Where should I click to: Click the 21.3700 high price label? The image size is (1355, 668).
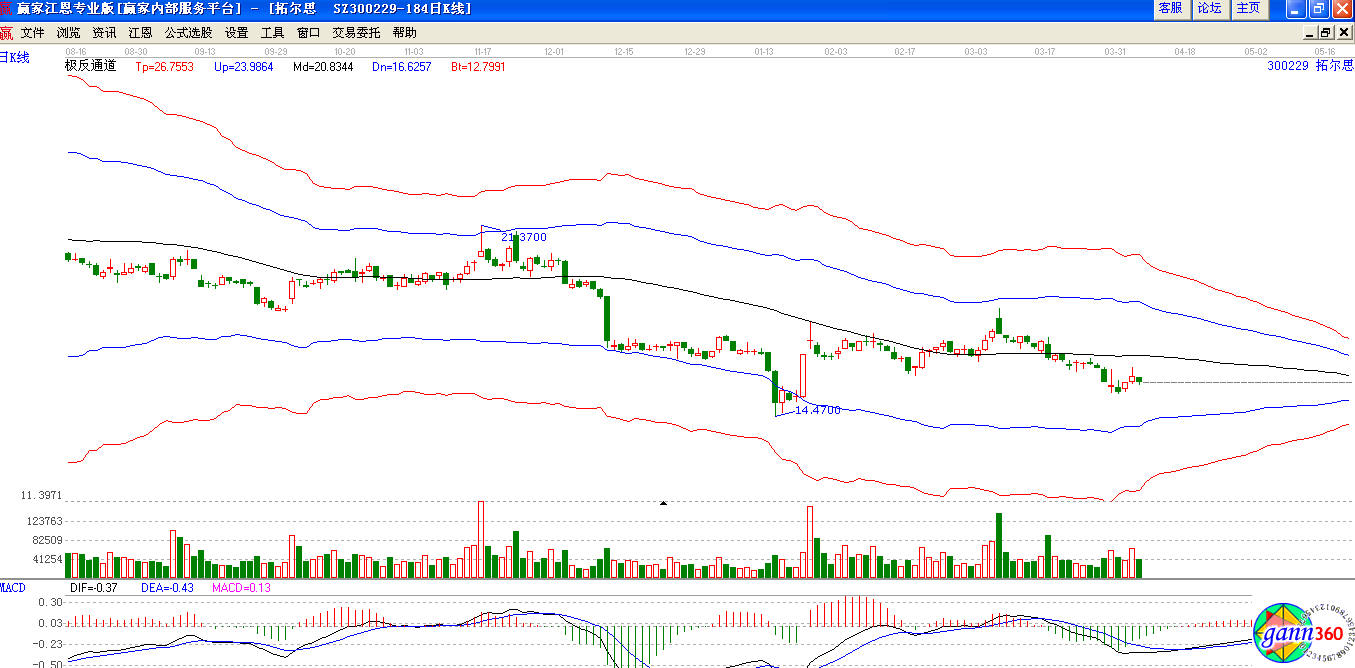[x=524, y=237]
